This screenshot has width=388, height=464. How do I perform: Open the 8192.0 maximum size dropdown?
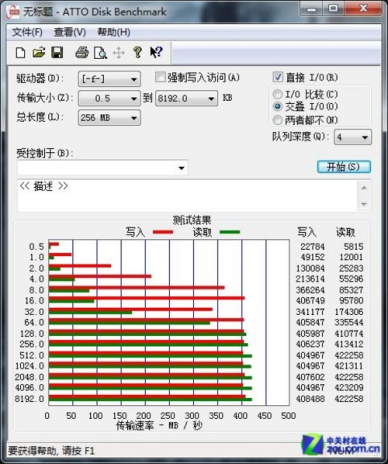(186, 98)
